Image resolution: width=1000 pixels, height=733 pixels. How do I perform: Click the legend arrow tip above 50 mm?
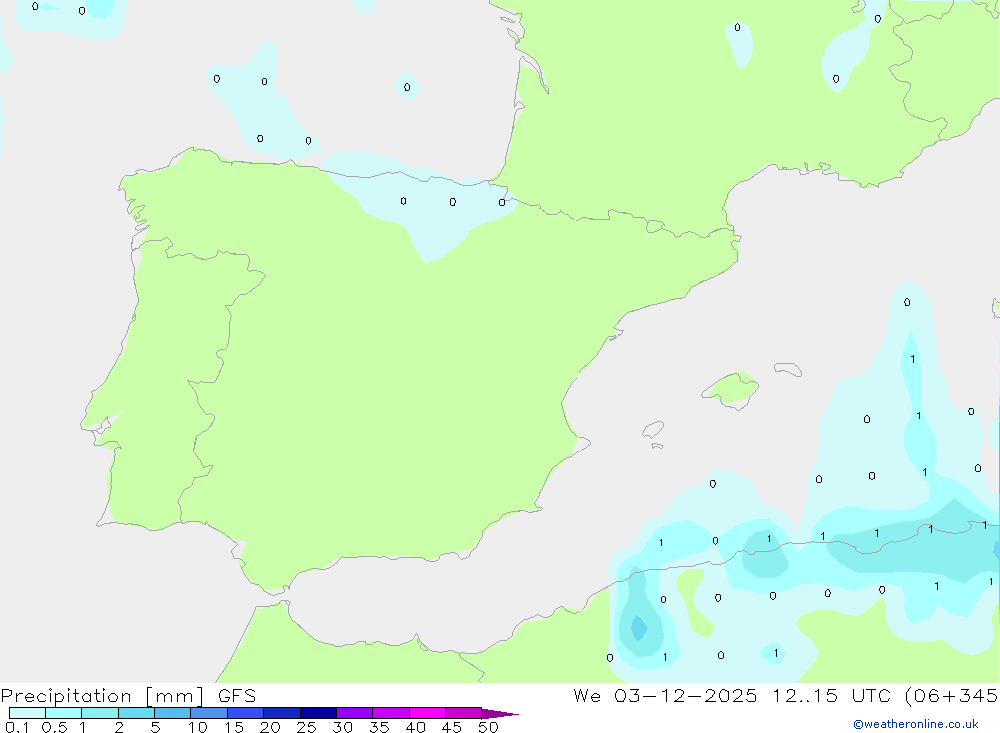pyautogui.click(x=499, y=713)
